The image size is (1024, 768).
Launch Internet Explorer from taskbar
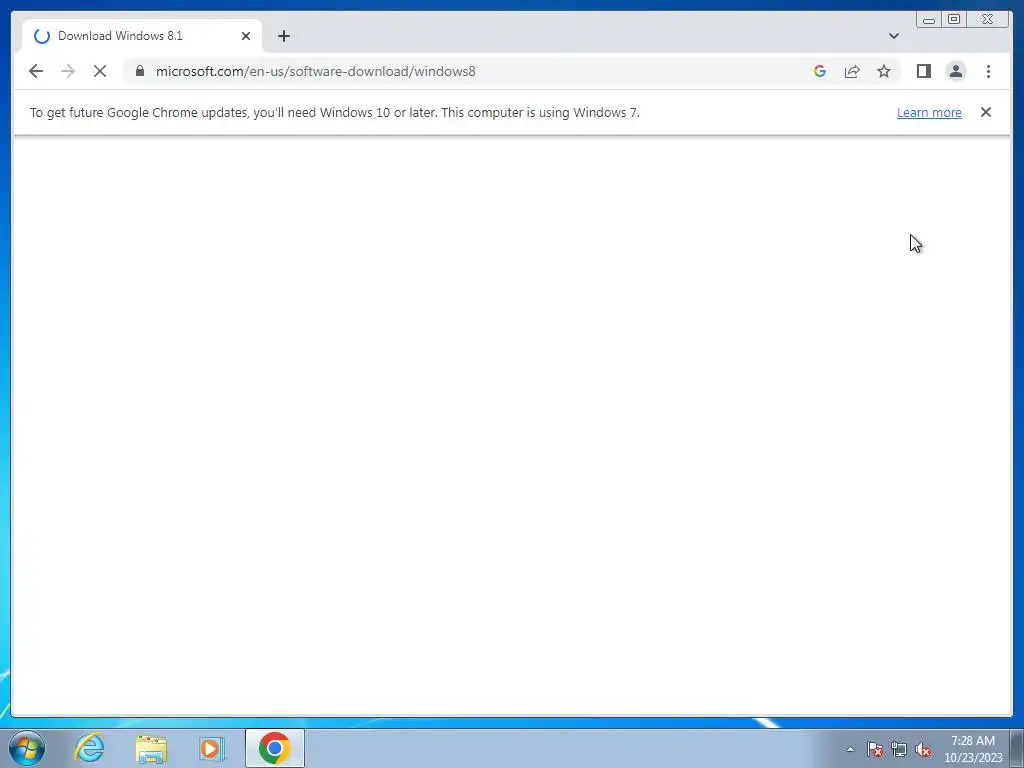coord(89,748)
